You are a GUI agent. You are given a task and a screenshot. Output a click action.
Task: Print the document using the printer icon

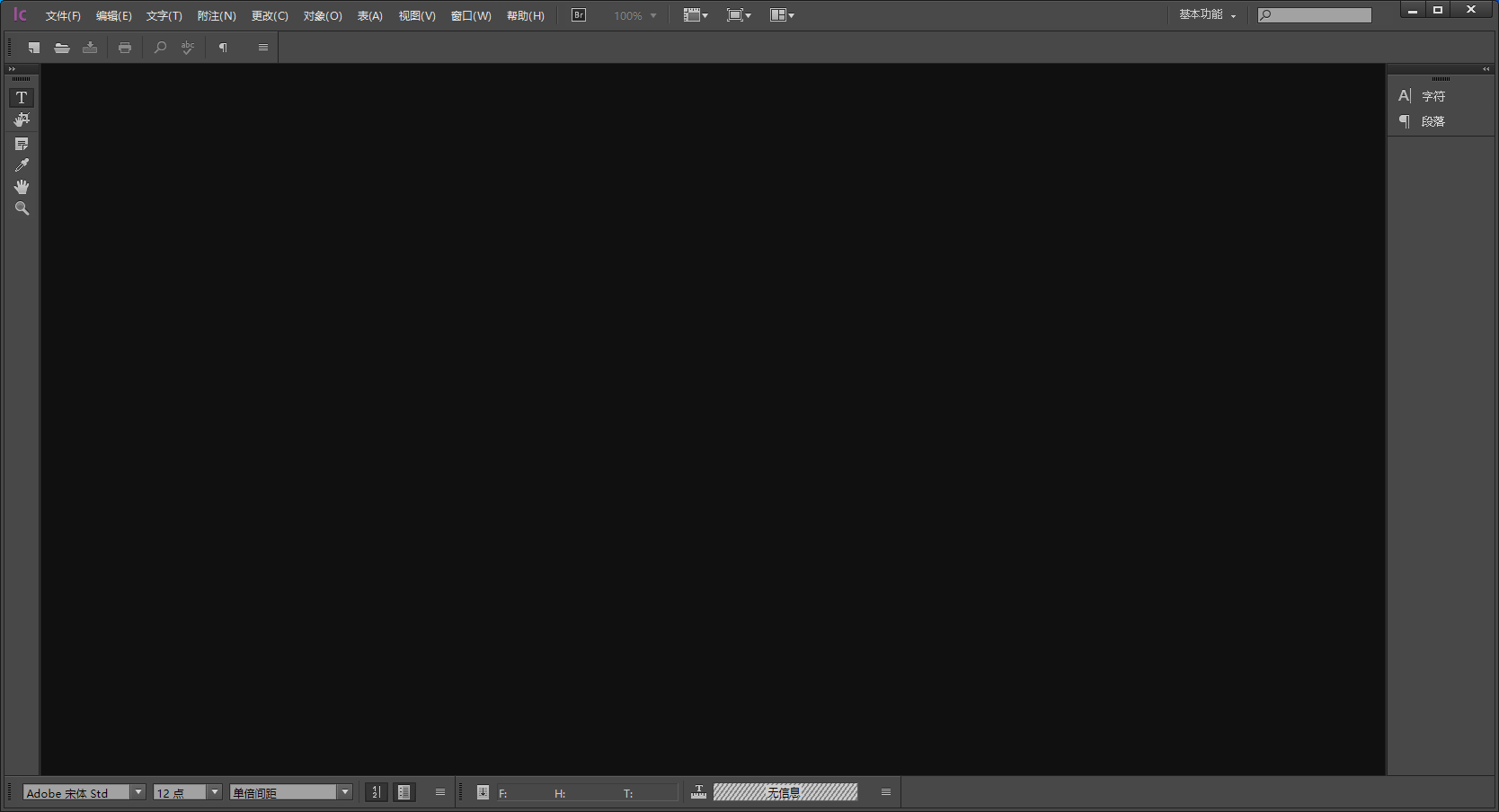[125, 48]
